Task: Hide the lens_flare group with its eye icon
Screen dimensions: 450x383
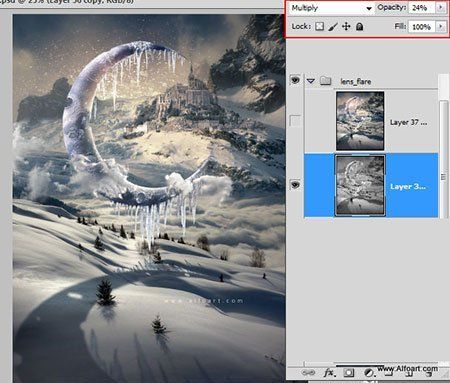Action: [295, 80]
